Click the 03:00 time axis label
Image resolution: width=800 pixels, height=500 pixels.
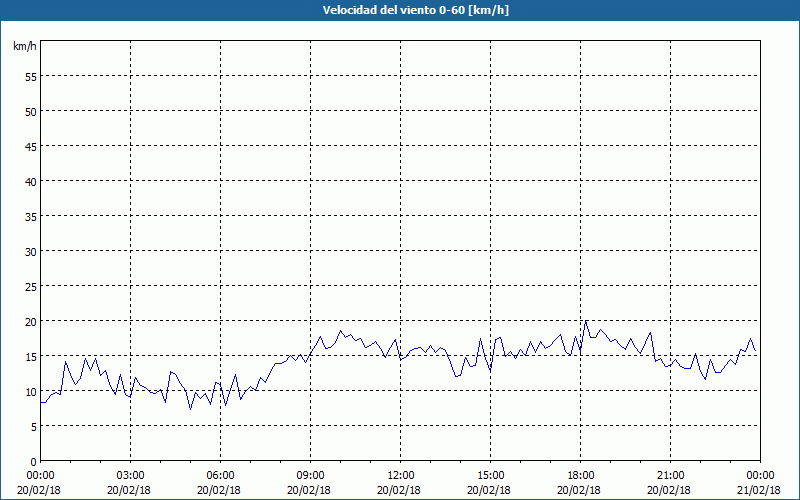click(131, 476)
